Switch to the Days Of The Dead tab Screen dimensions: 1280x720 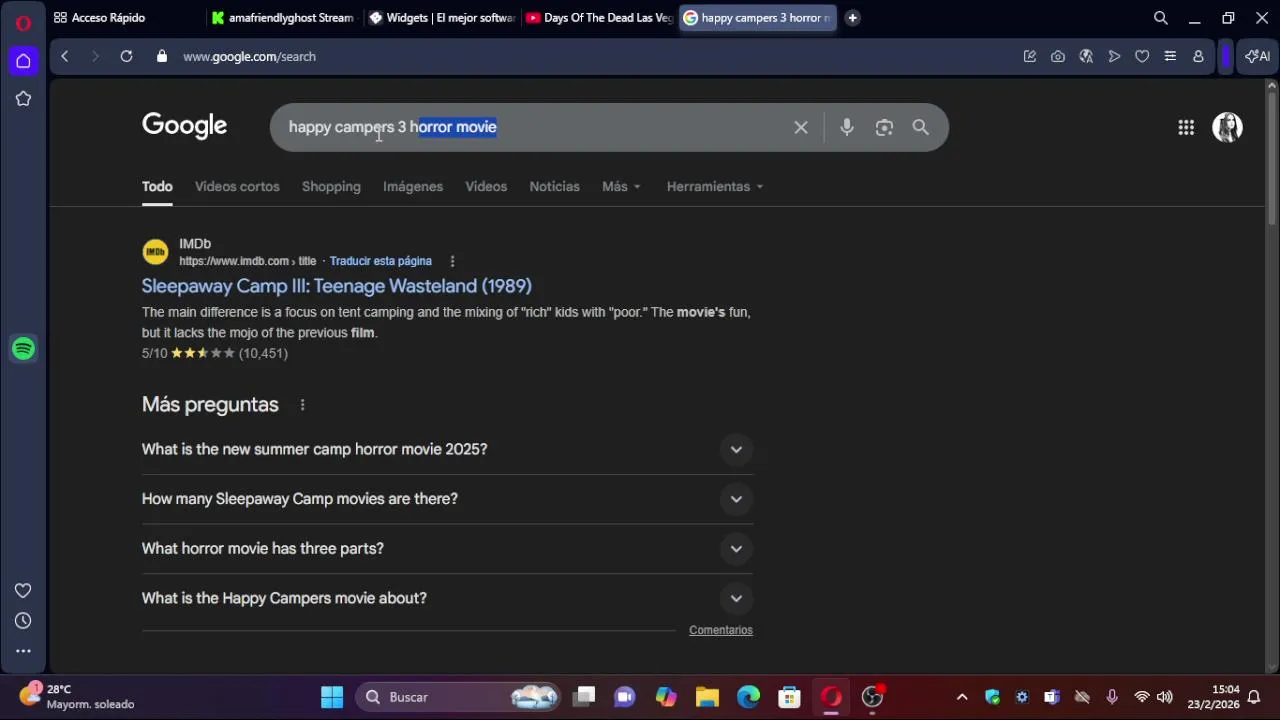point(600,18)
